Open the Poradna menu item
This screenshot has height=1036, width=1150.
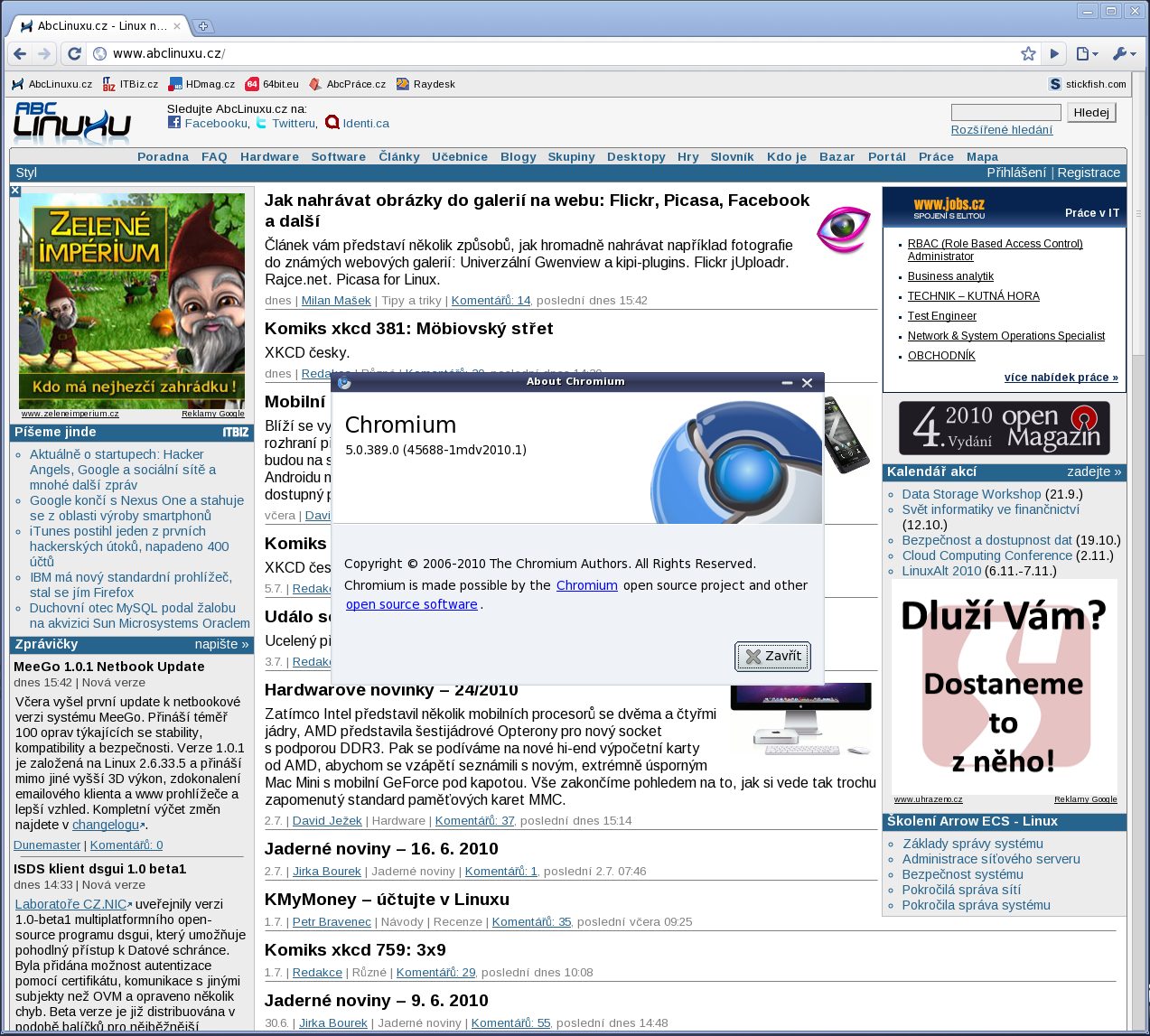coord(163,156)
